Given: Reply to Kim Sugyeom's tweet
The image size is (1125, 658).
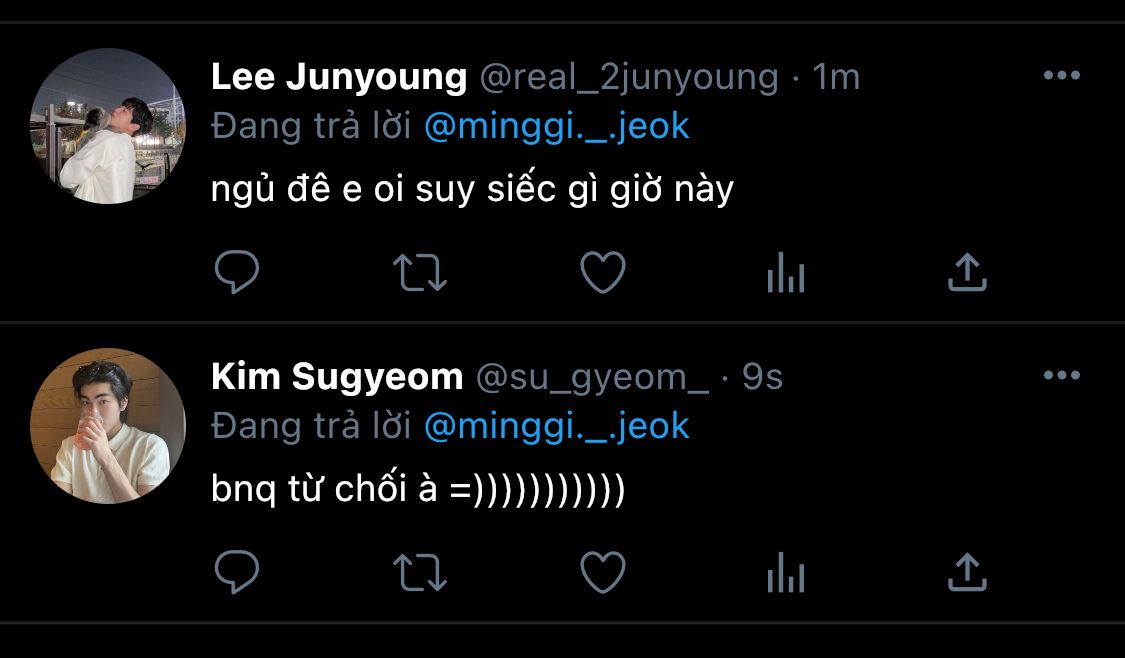Looking at the screenshot, I should click(x=237, y=573).
